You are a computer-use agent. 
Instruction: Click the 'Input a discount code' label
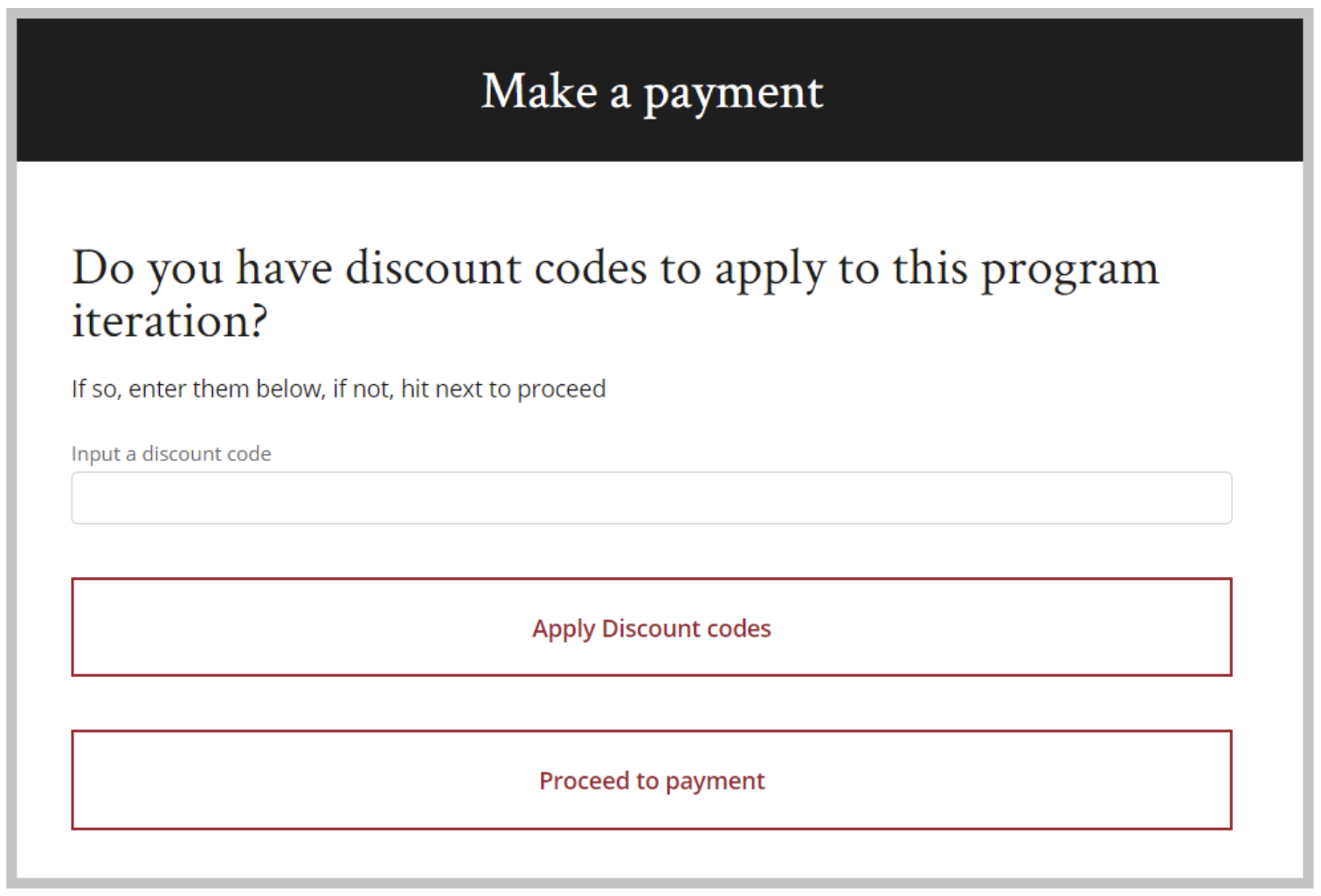(170, 453)
